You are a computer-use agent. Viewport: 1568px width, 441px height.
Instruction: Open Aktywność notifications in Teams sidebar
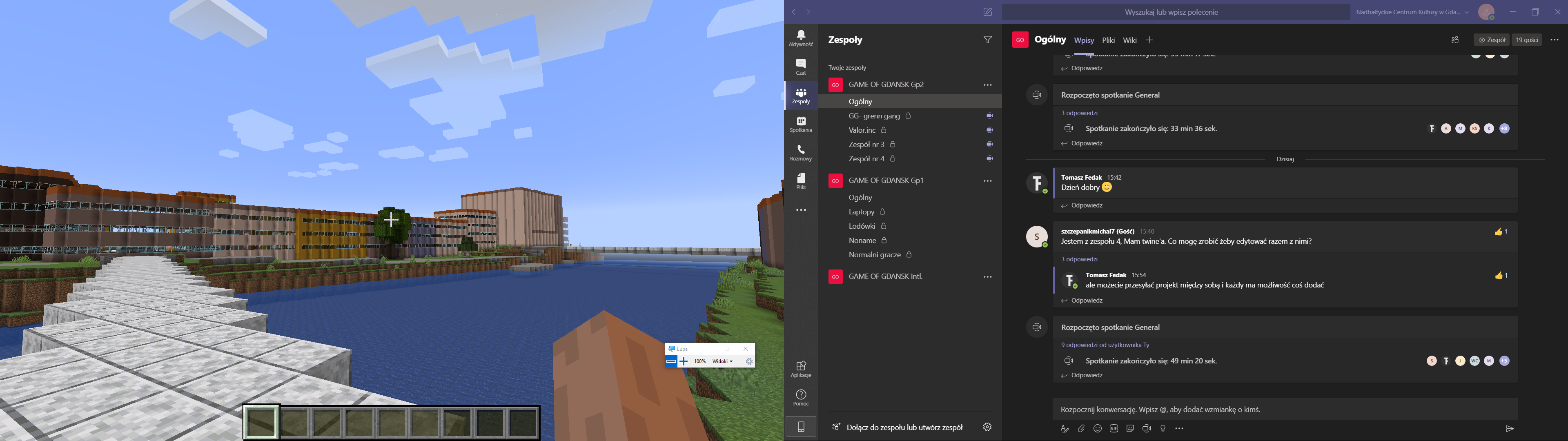(x=801, y=38)
